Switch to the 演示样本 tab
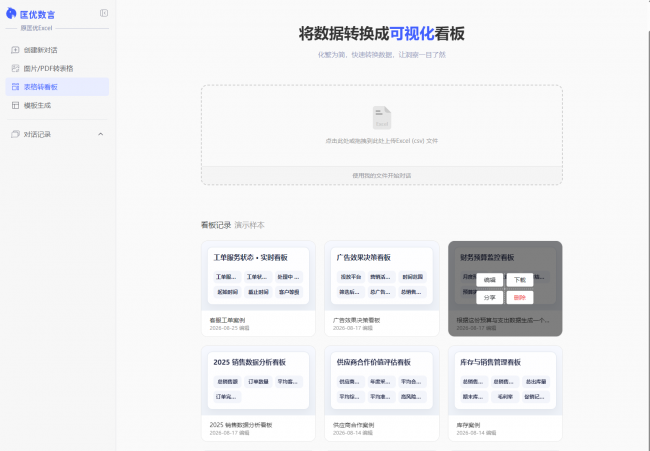 (x=250, y=225)
